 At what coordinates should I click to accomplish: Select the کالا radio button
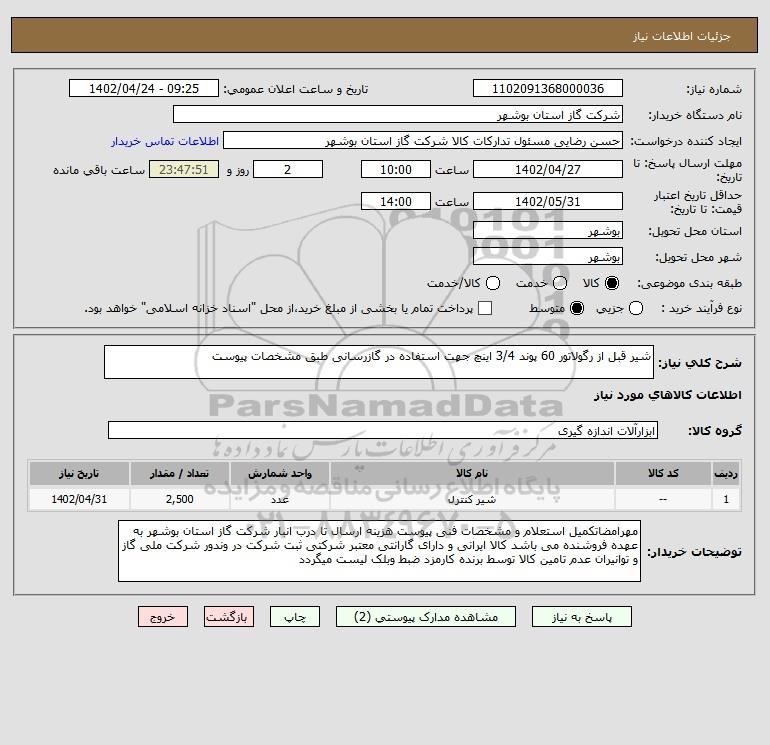(612, 283)
